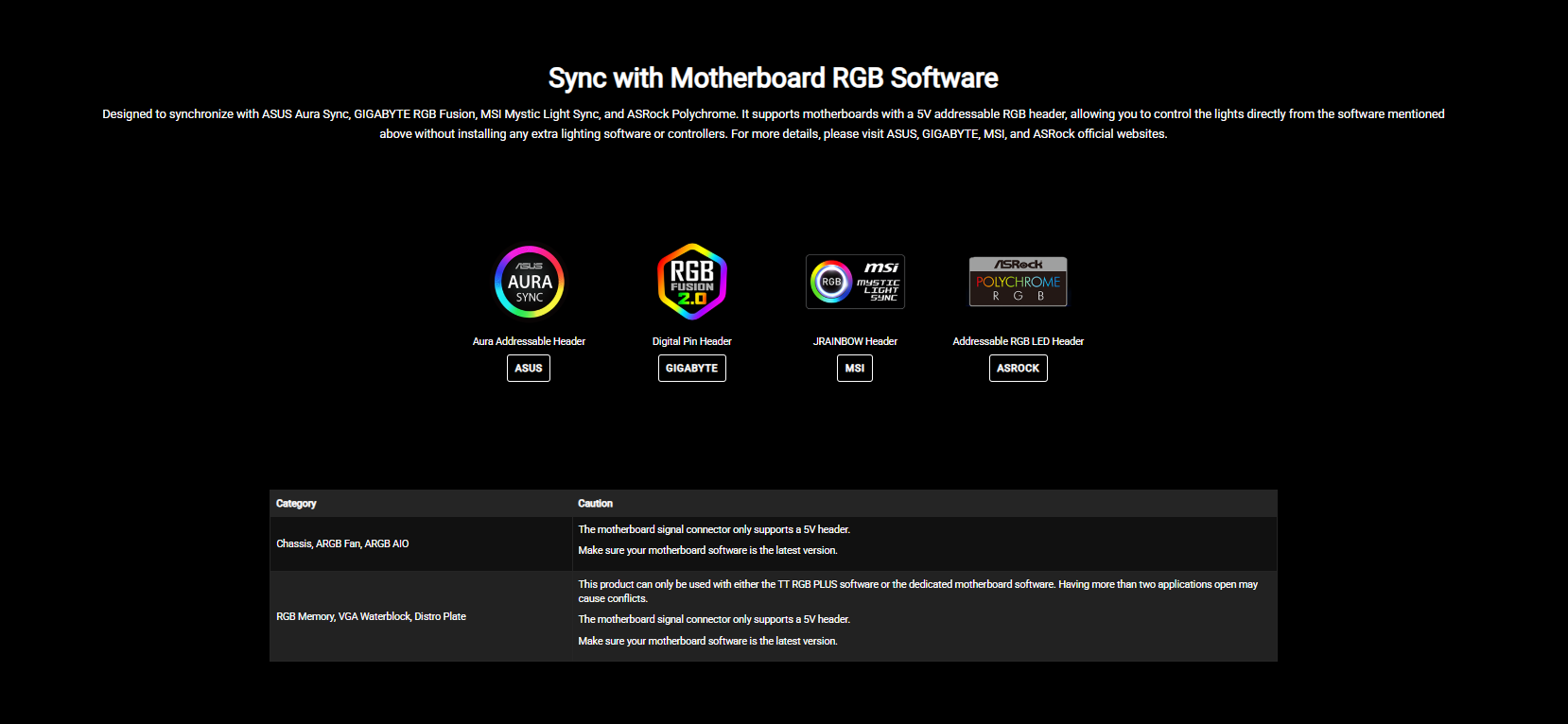Image resolution: width=1568 pixels, height=724 pixels.
Task: Click the Sync with Motherboard RGB Software heading
Action: click(x=773, y=78)
